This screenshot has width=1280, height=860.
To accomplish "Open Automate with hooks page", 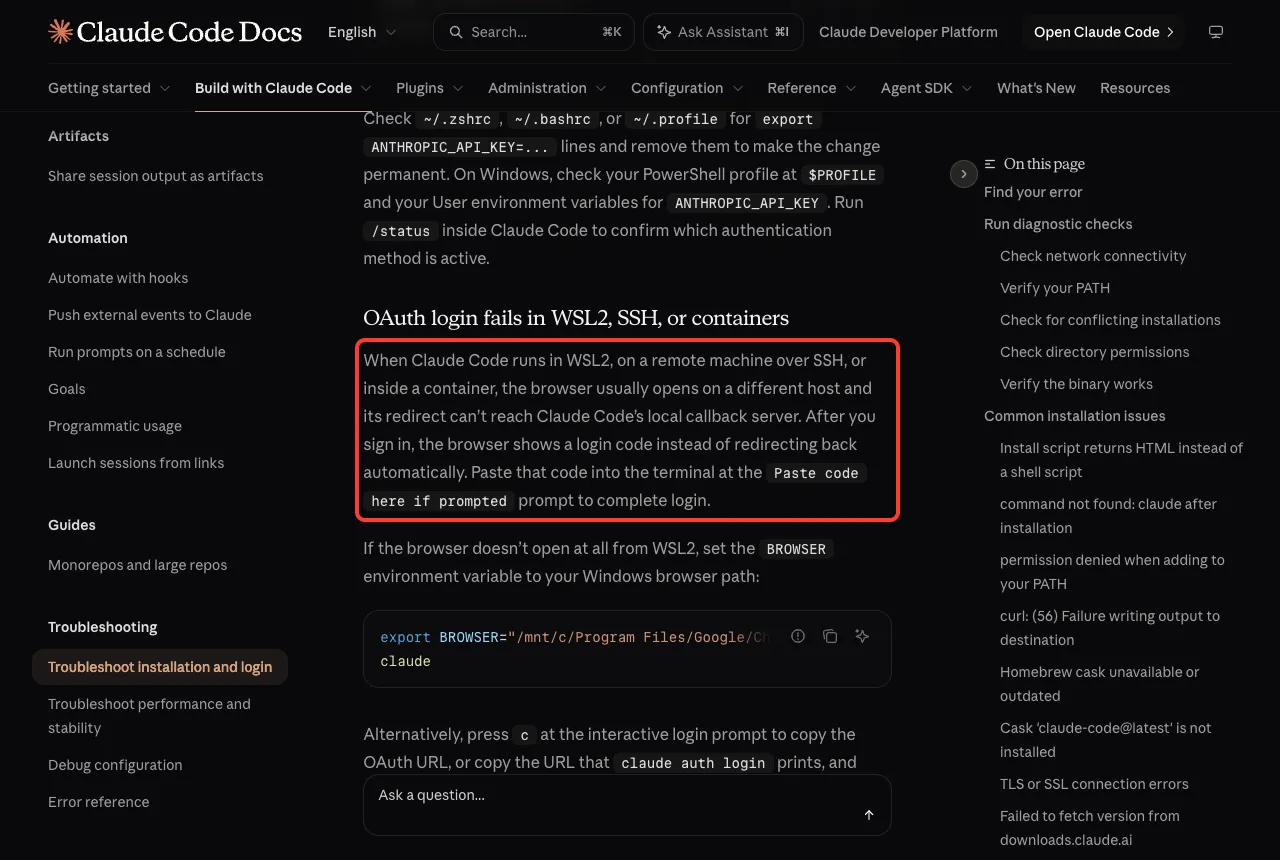I will pyautogui.click(x=118, y=278).
